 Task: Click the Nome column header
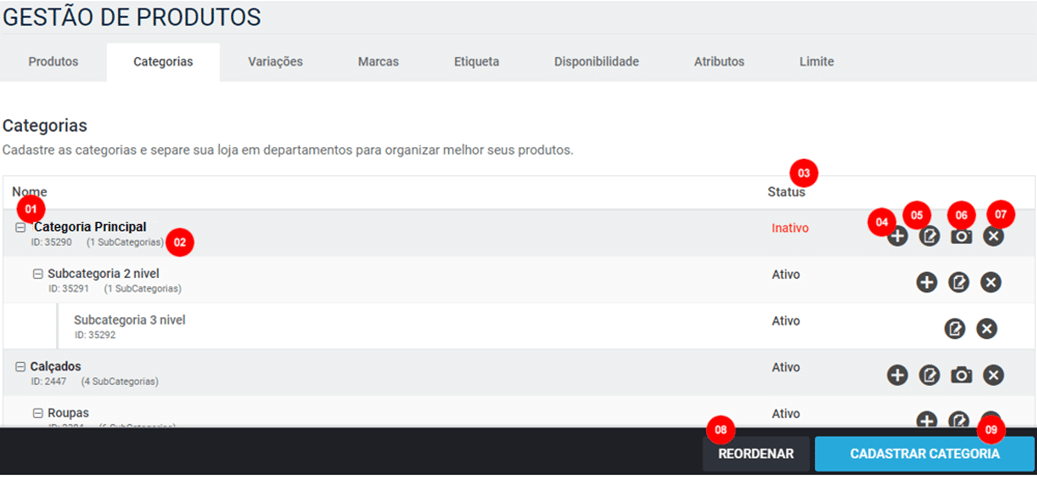click(30, 192)
